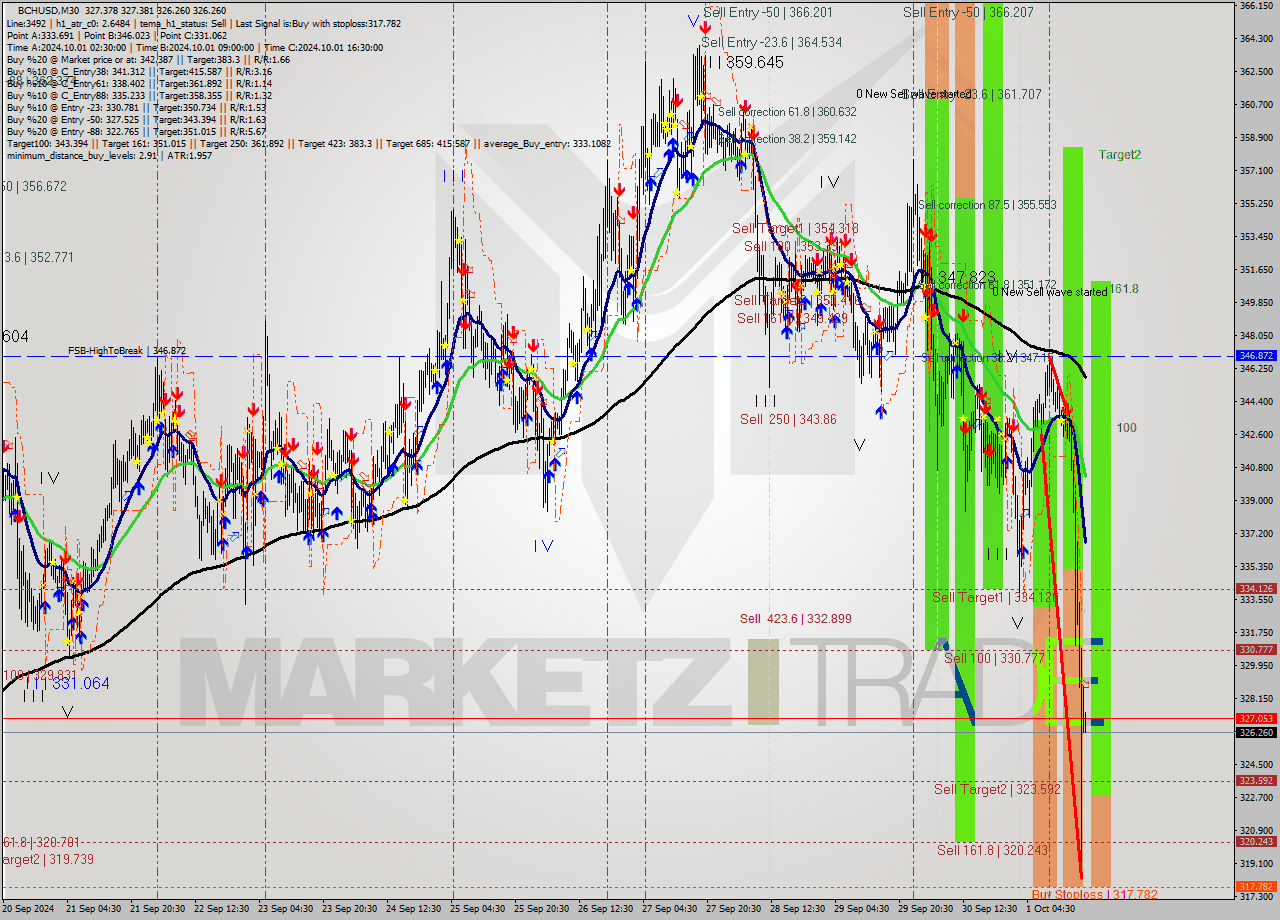Click the '23 Sep 04:30' date axis label
1280x920 pixels.
(286, 909)
